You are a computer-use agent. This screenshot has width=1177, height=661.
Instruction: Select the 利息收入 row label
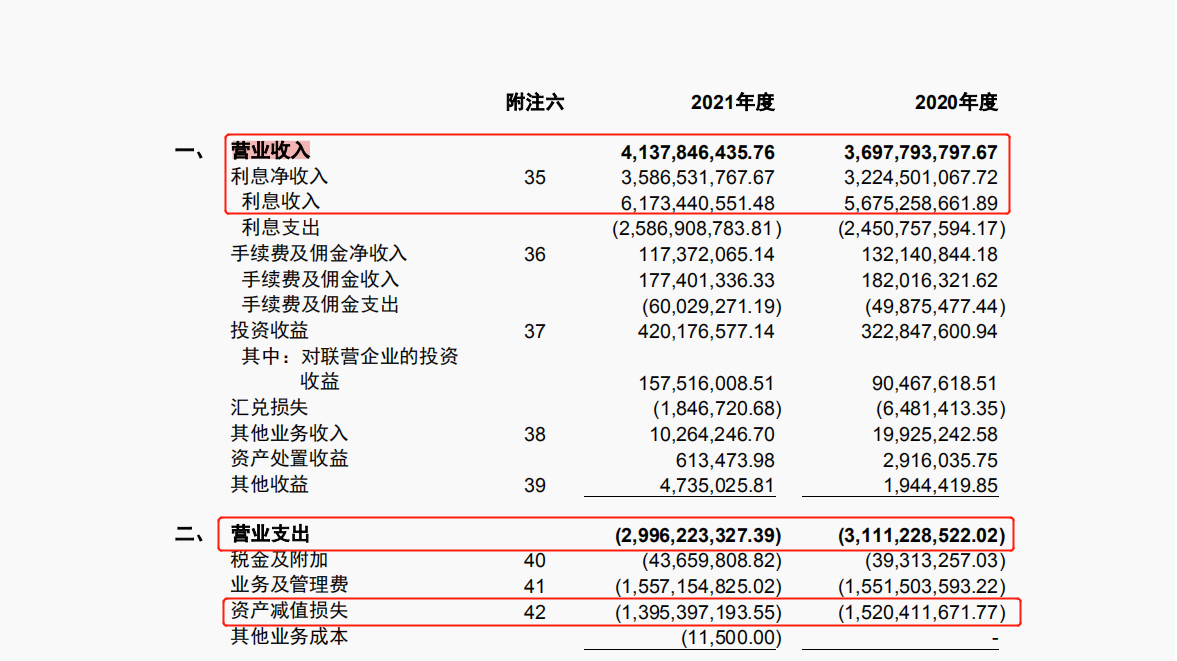281,202
